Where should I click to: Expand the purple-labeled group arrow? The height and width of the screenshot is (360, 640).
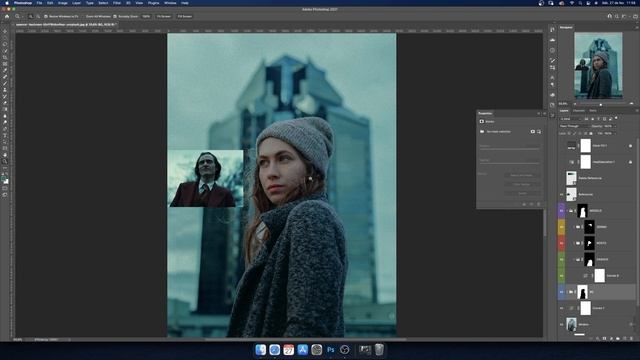(x=567, y=211)
